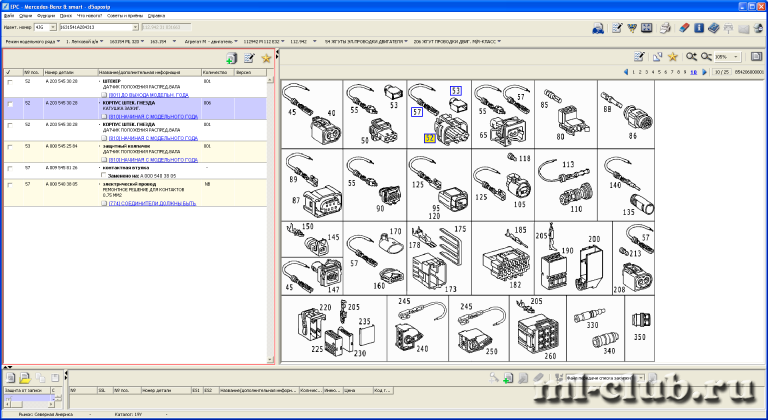This screenshot has height=420, width=768.
Task: Tick the 'Заменено на' replacement checkbox
Action: [103, 175]
